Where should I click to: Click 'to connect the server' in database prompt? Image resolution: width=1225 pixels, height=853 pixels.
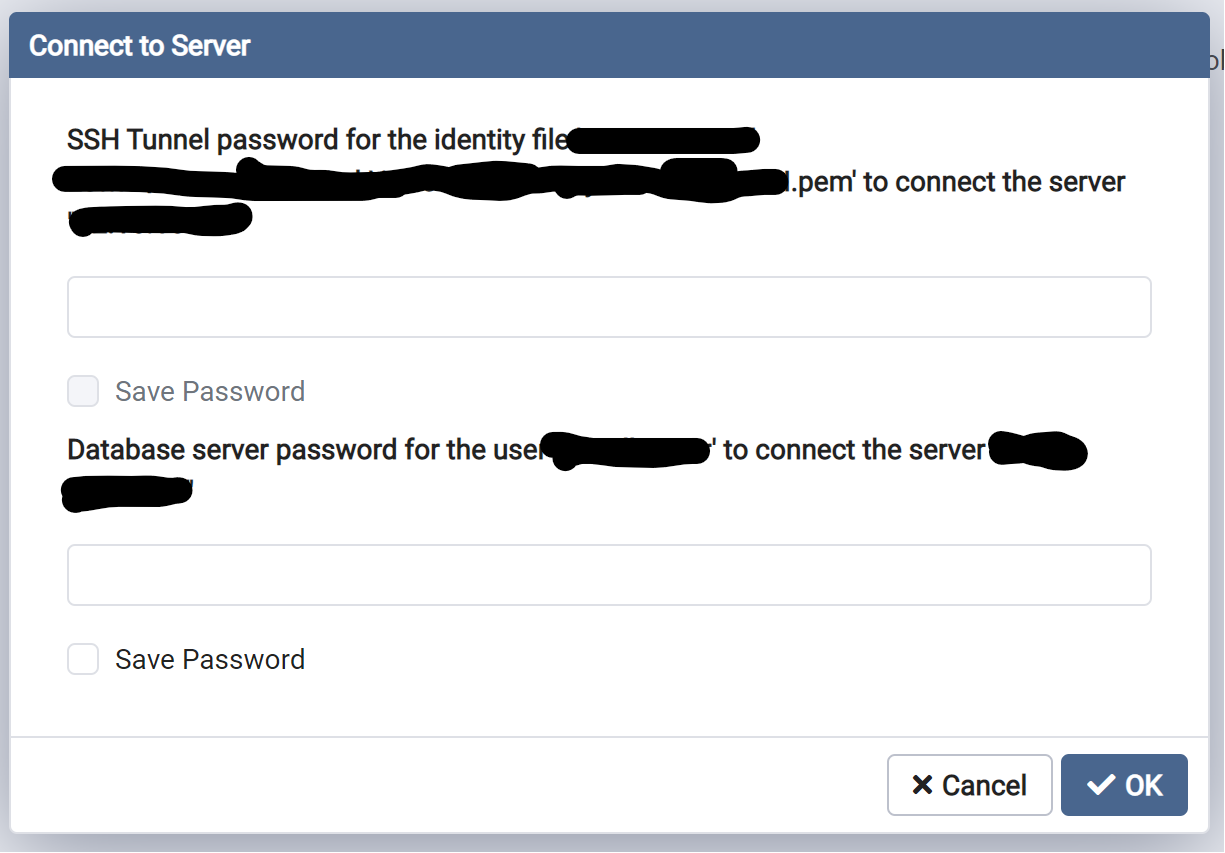click(x=855, y=450)
